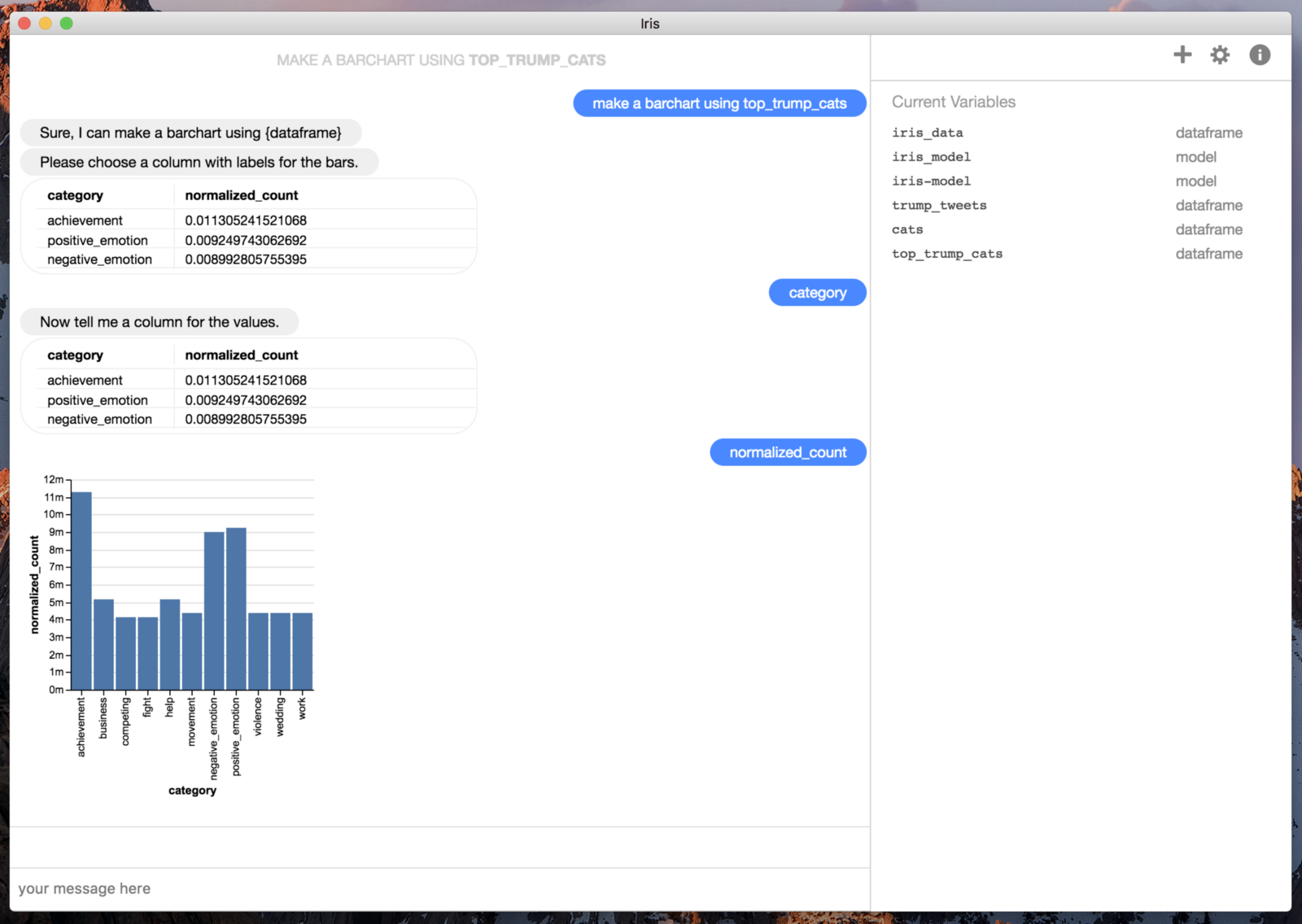The width and height of the screenshot is (1302, 924).
Task: Click the 'dataframe' type beside cats
Action: click(1209, 230)
